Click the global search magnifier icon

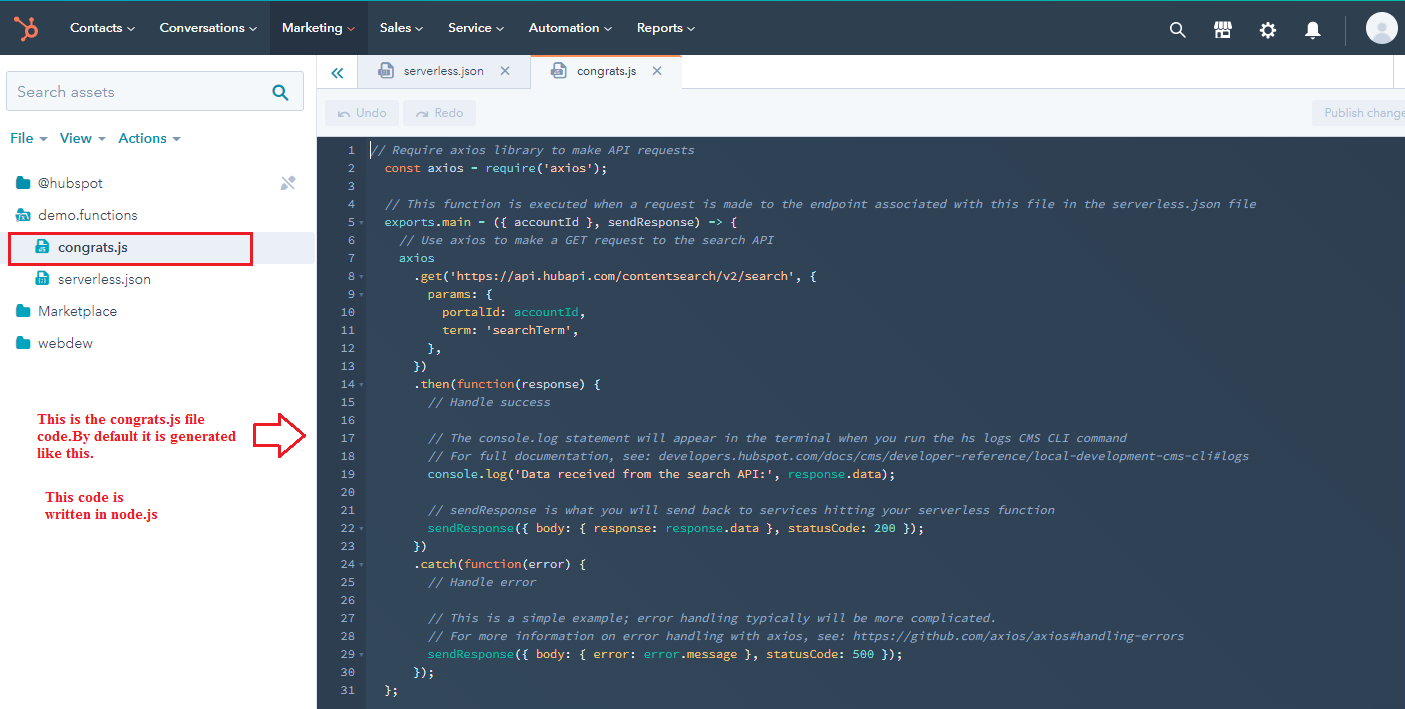pyautogui.click(x=1177, y=29)
